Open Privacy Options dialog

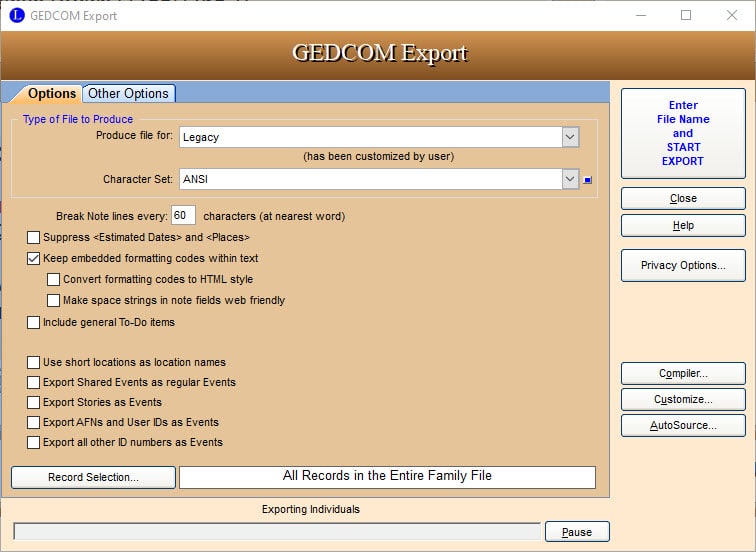tap(683, 266)
